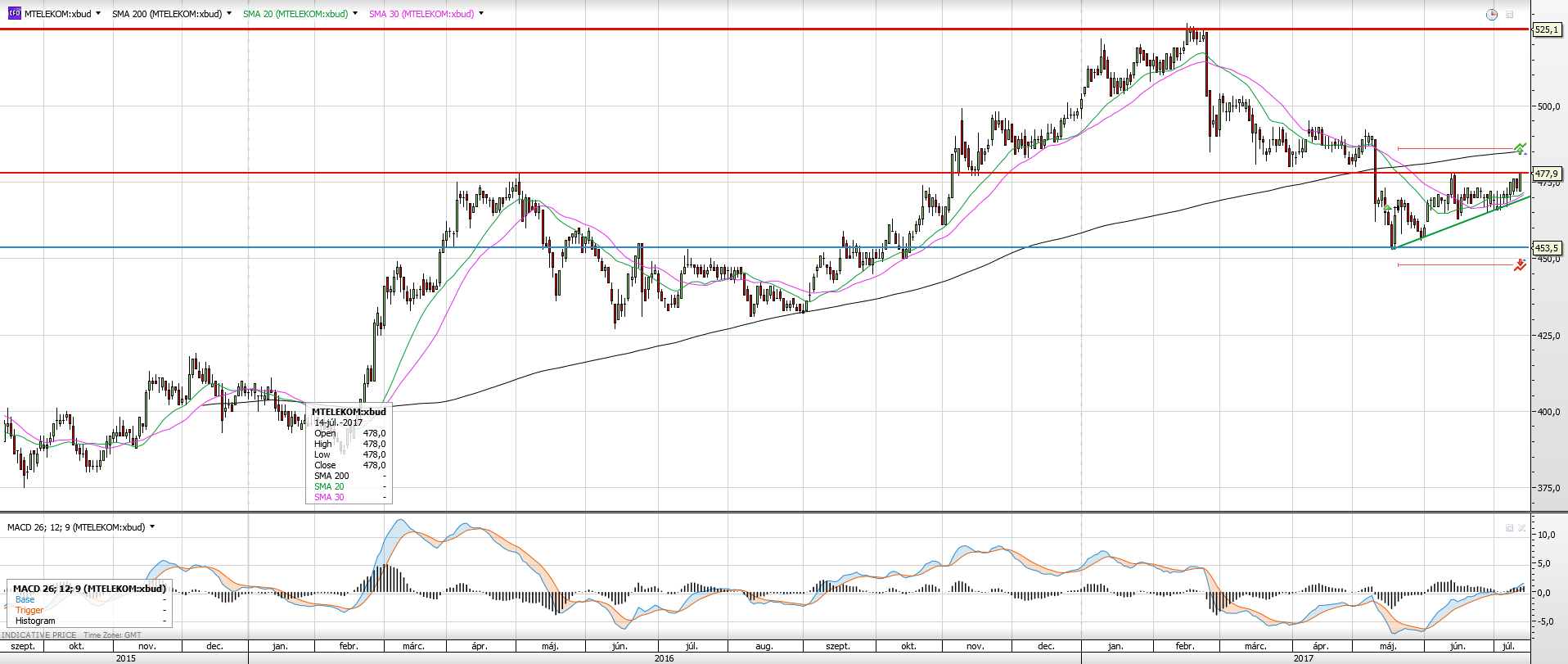1568x664 pixels.
Task: Click the Time Zone: GMT status text
Action: click(112, 635)
